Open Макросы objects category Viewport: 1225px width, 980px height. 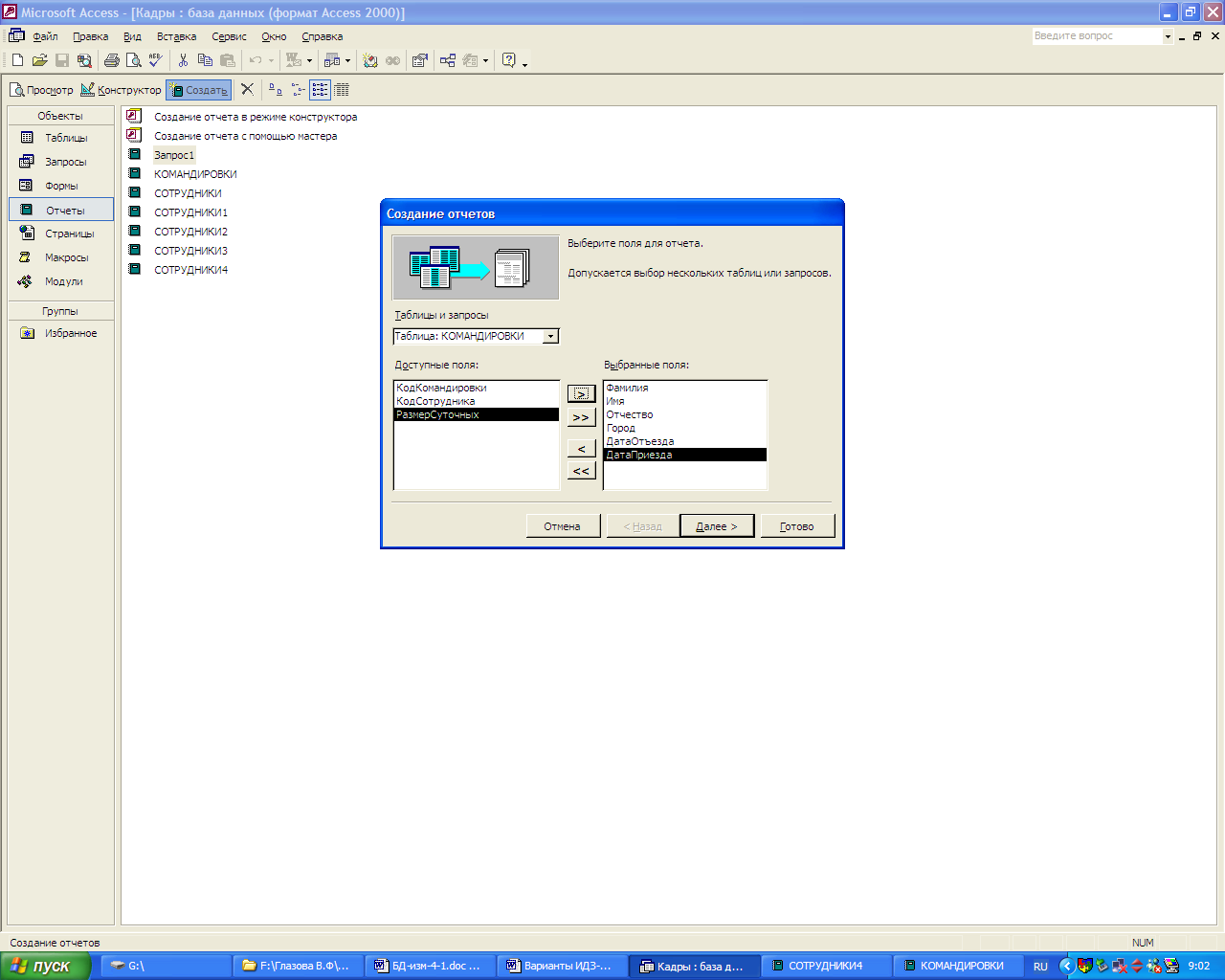61,257
